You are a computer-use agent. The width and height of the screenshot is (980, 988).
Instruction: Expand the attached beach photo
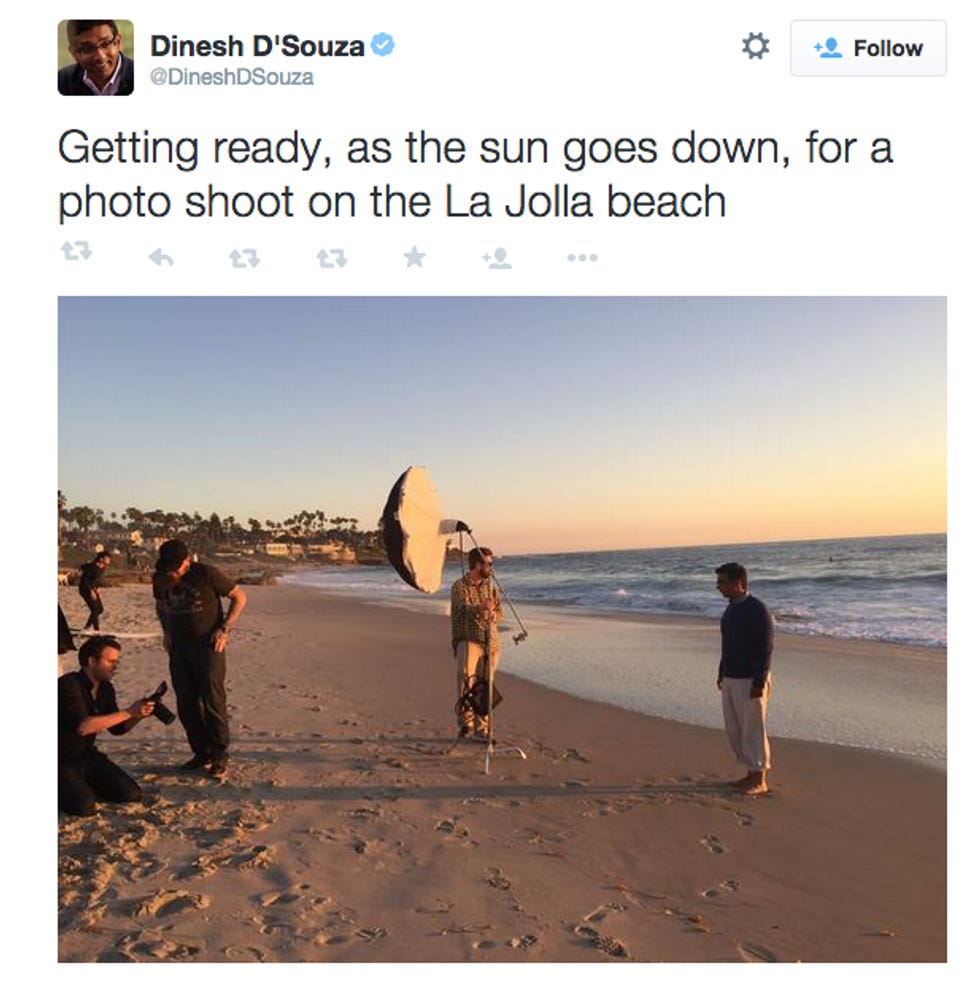(502, 629)
